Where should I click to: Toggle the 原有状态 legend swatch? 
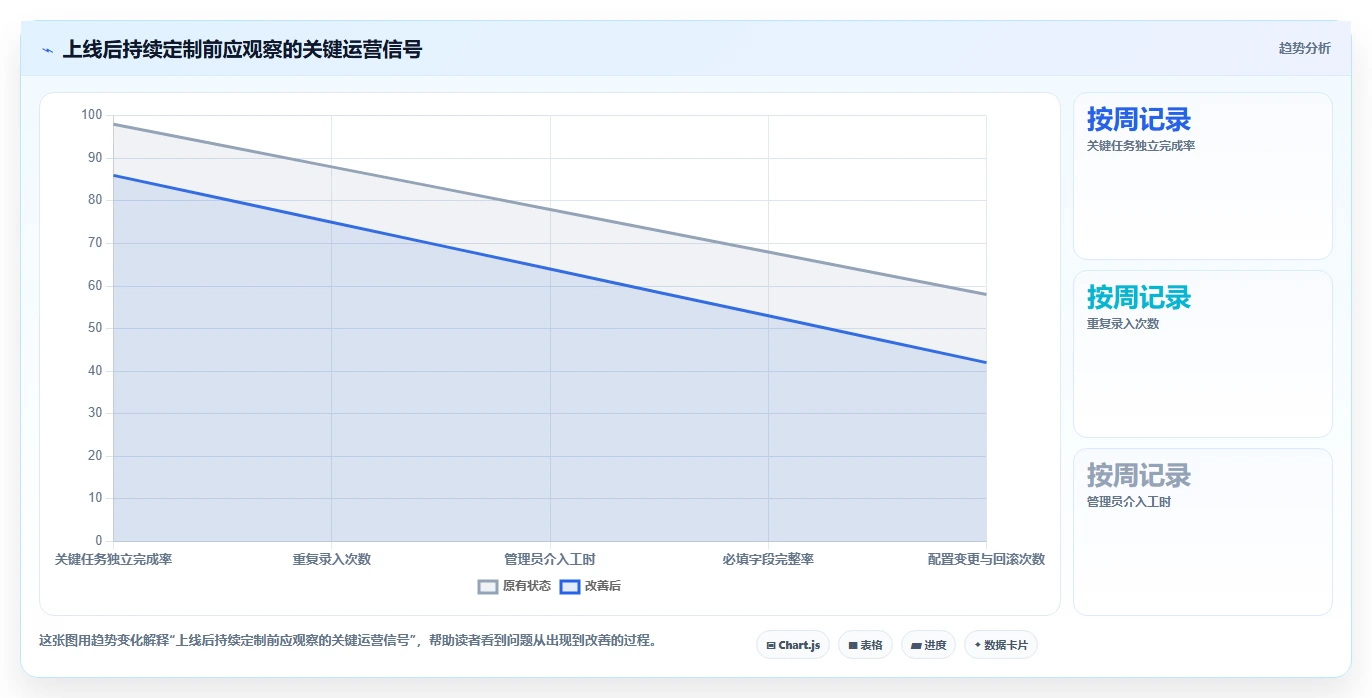488,586
